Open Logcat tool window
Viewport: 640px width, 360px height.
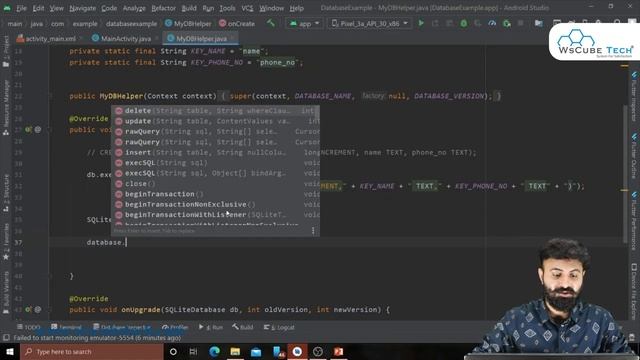pos(279,327)
